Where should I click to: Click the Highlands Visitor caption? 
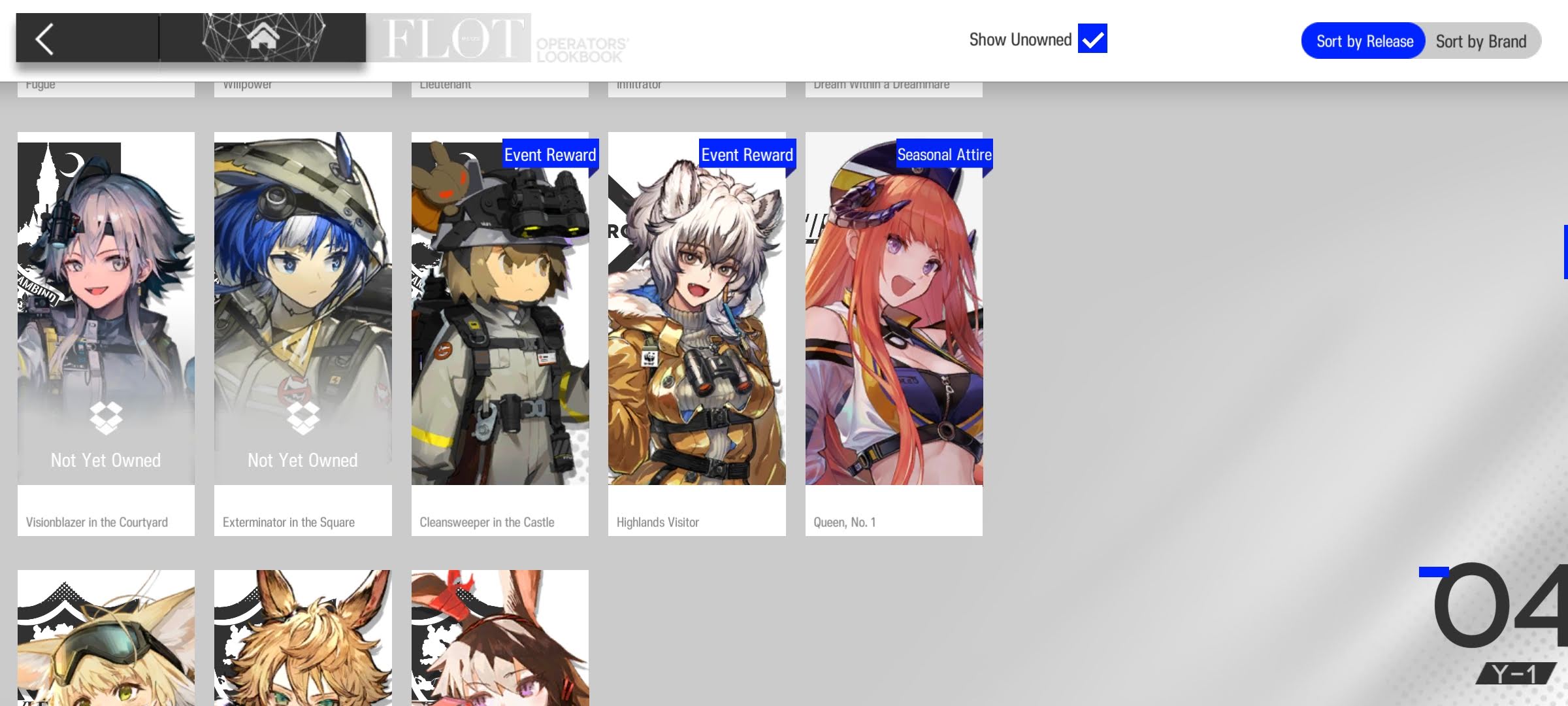(658, 522)
